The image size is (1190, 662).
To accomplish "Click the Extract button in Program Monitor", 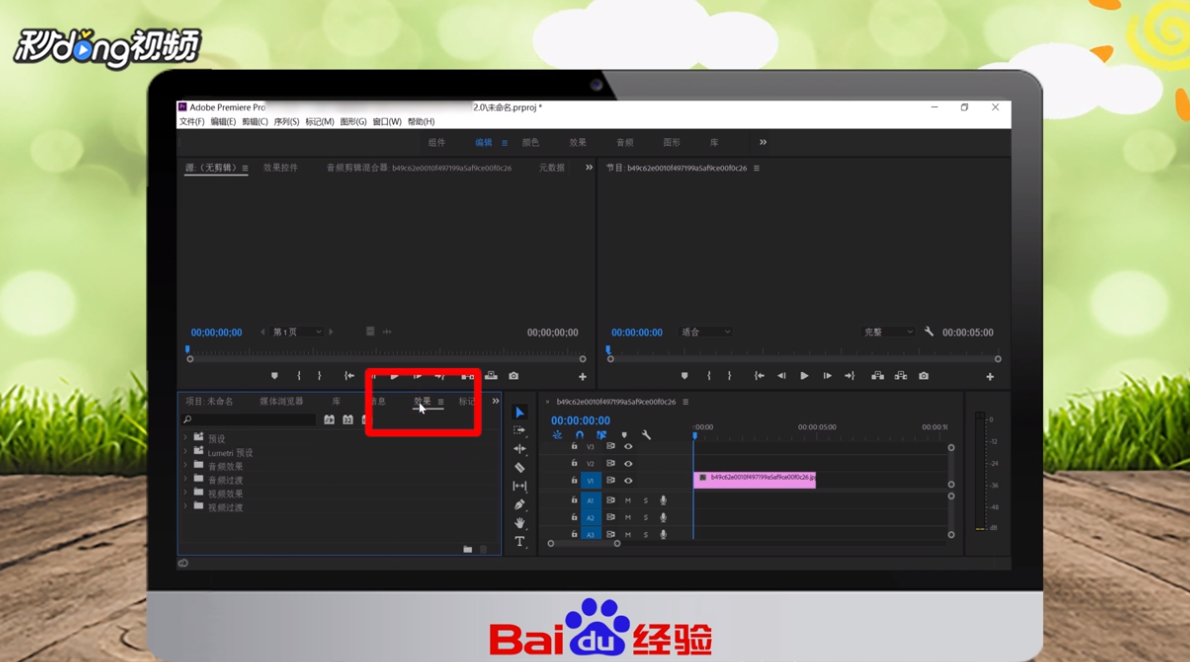I will [x=901, y=376].
